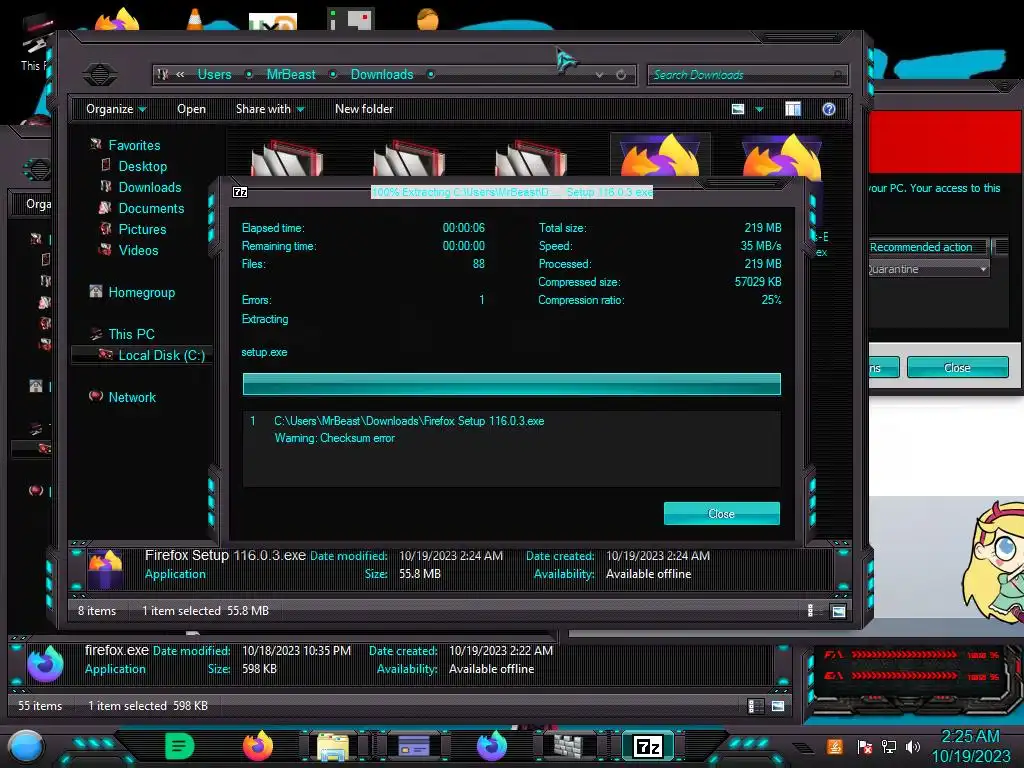Expand the address bar history dropdown
Screen dimensions: 1024x768
(x=599, y=75)
